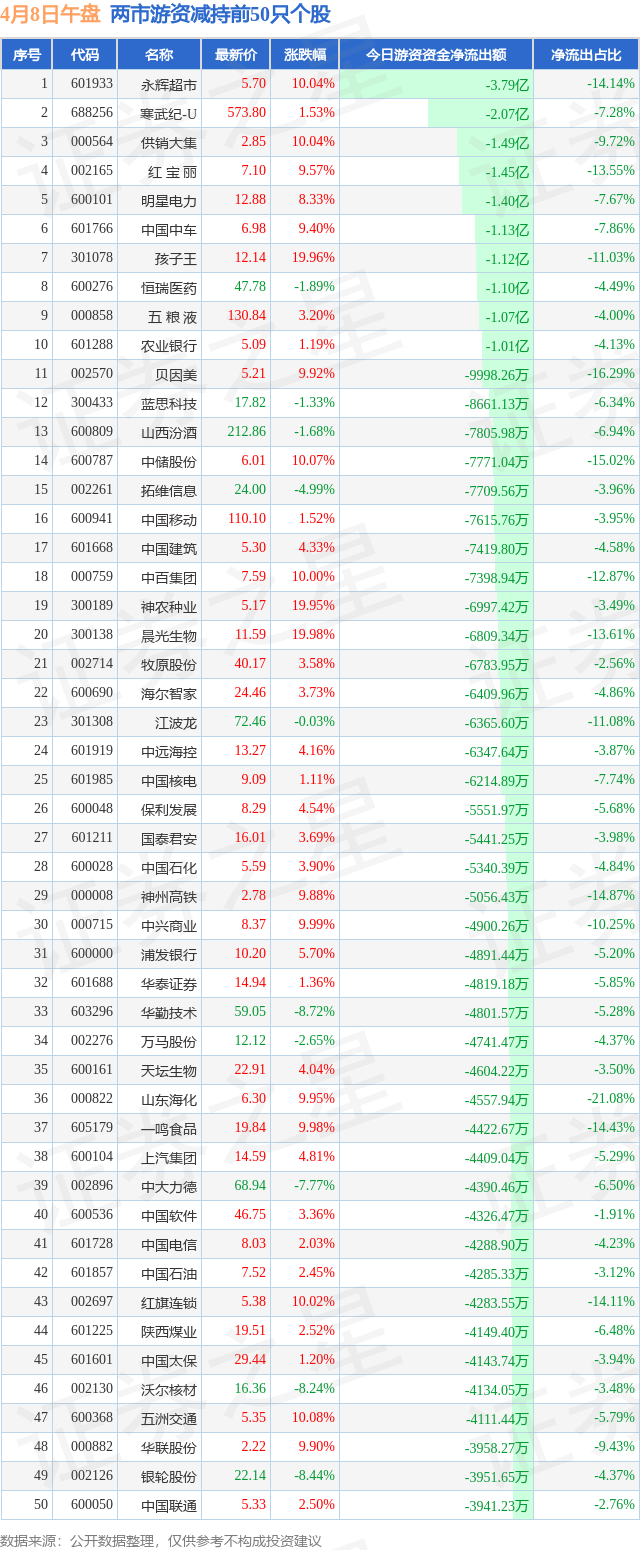Select the title 两市游资减持前50只个股
Viewport: 640px width, 1550px height.
220,14
